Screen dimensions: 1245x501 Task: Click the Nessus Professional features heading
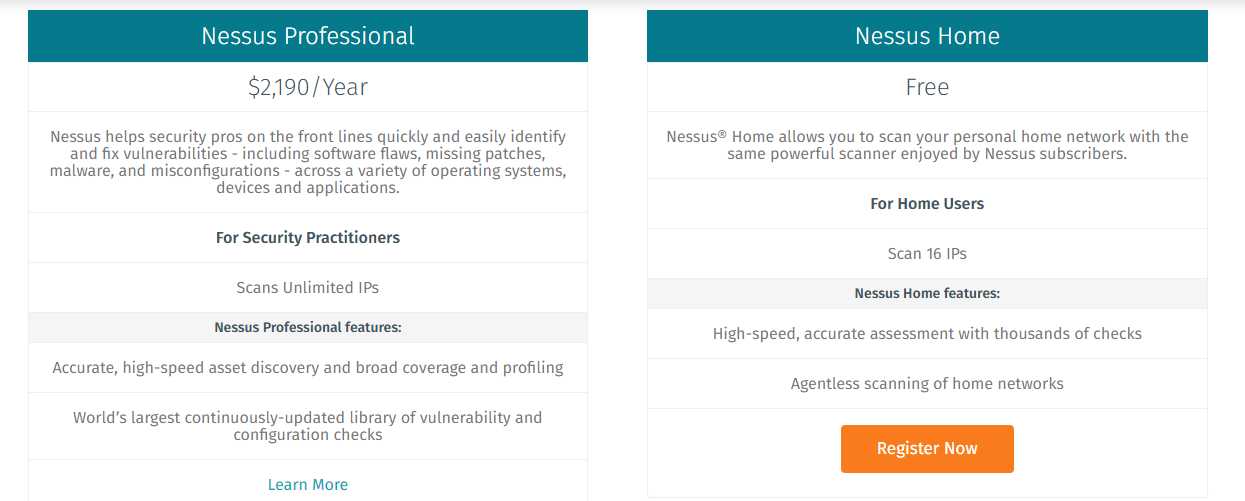[x=308, y=327]
